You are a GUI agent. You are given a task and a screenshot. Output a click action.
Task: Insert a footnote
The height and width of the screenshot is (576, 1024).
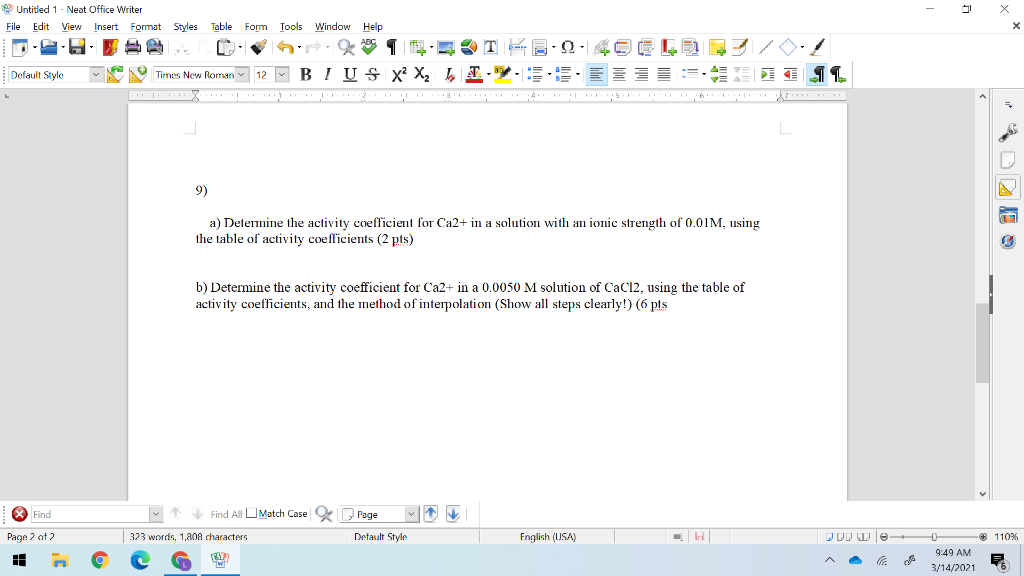[623, 47]
